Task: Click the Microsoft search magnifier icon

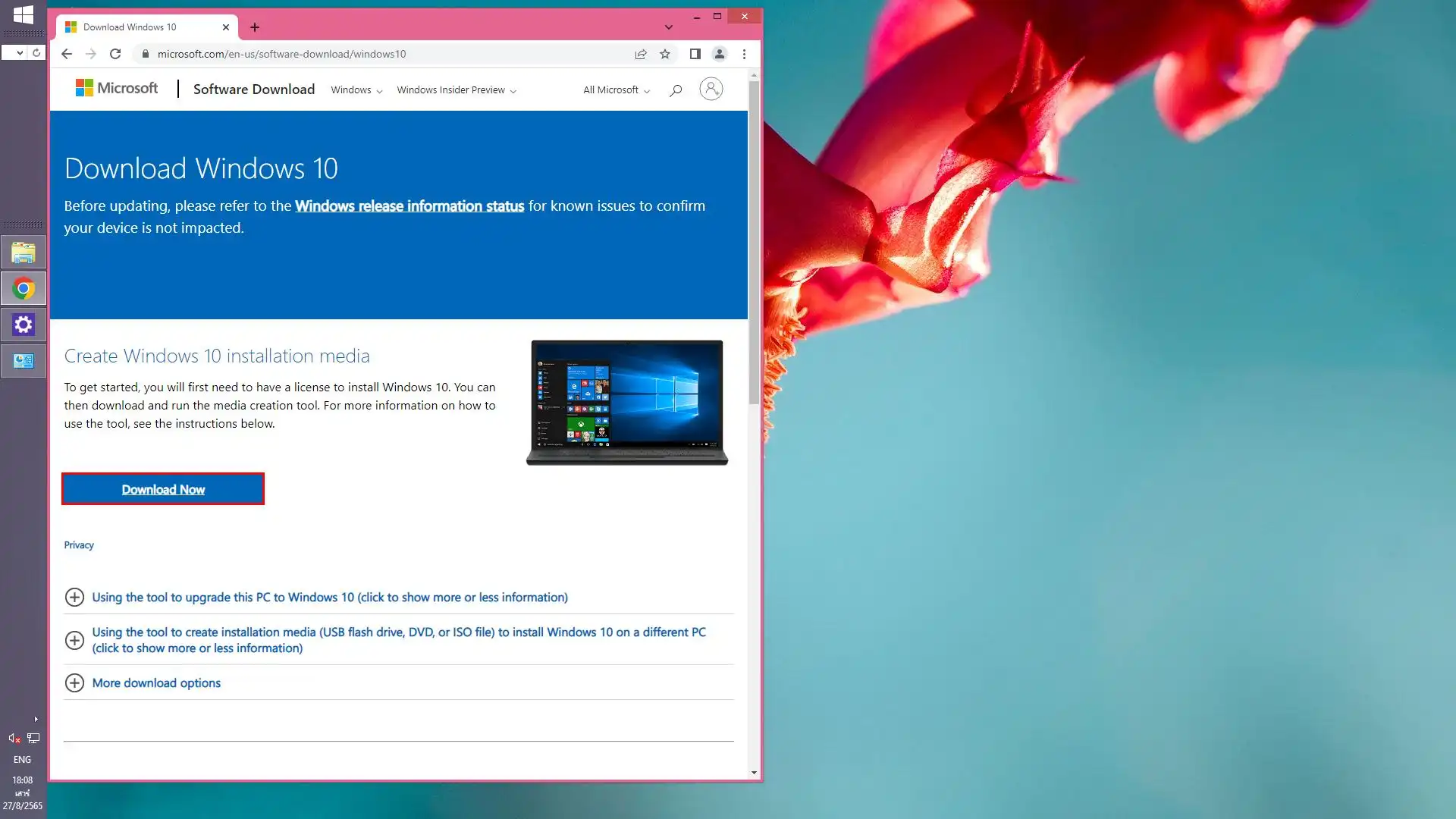Action: (x=676, y=90)
